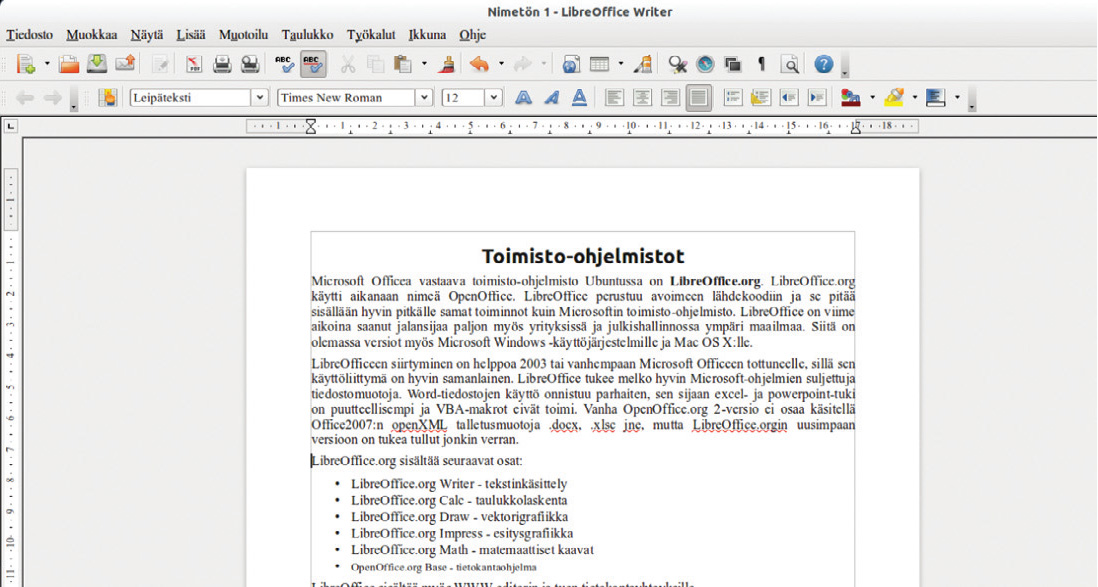Open the Styles and Formatting window
This screenshot has width=1098, height=587.
point(107,97)
